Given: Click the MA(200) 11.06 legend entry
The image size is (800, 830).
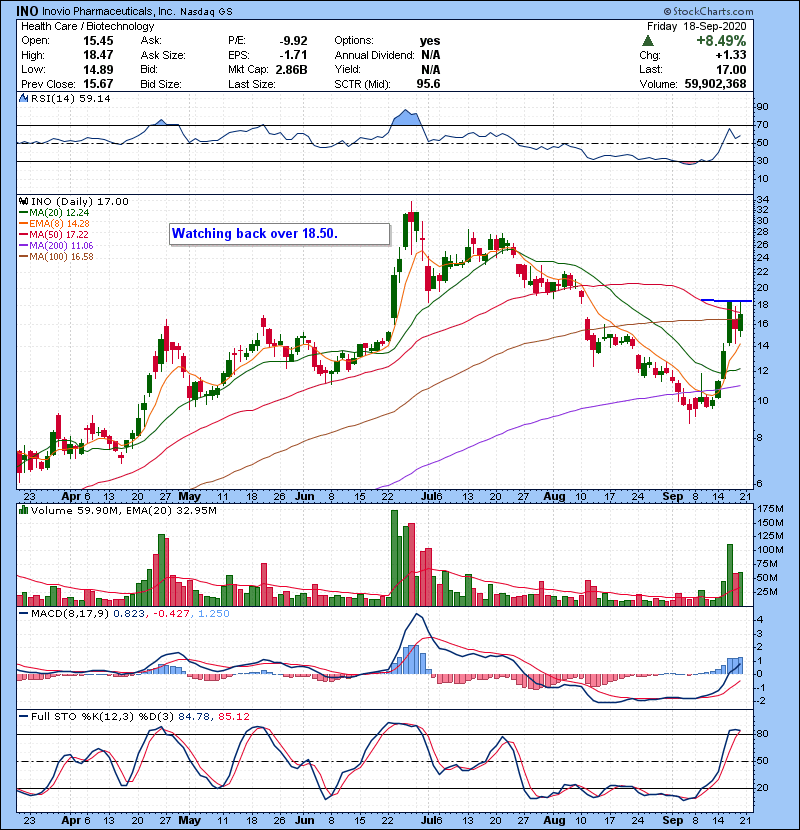Looking at the screenshot, I should (57, 246).
